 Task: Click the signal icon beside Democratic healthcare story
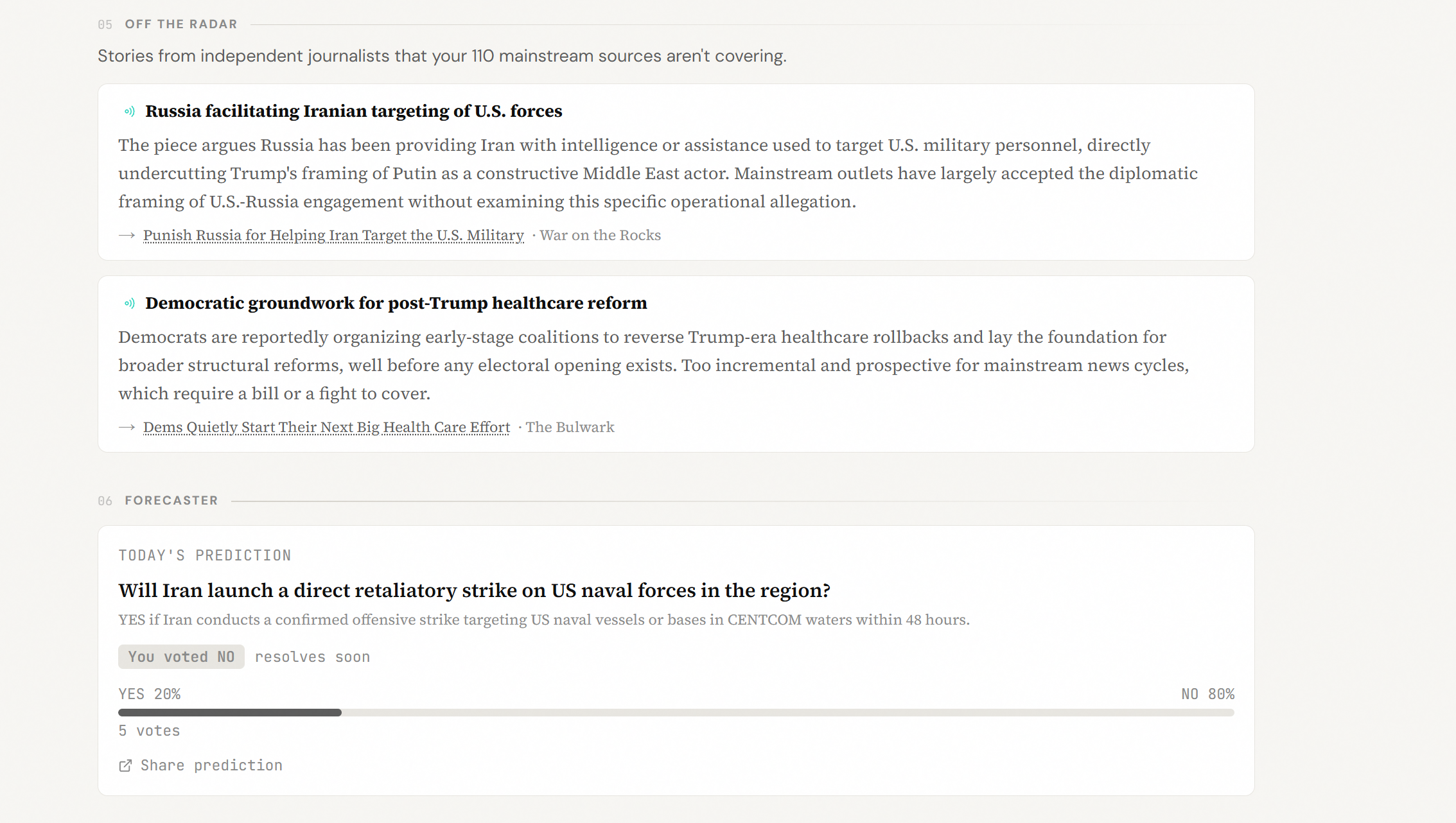click(x=130, y=304)
